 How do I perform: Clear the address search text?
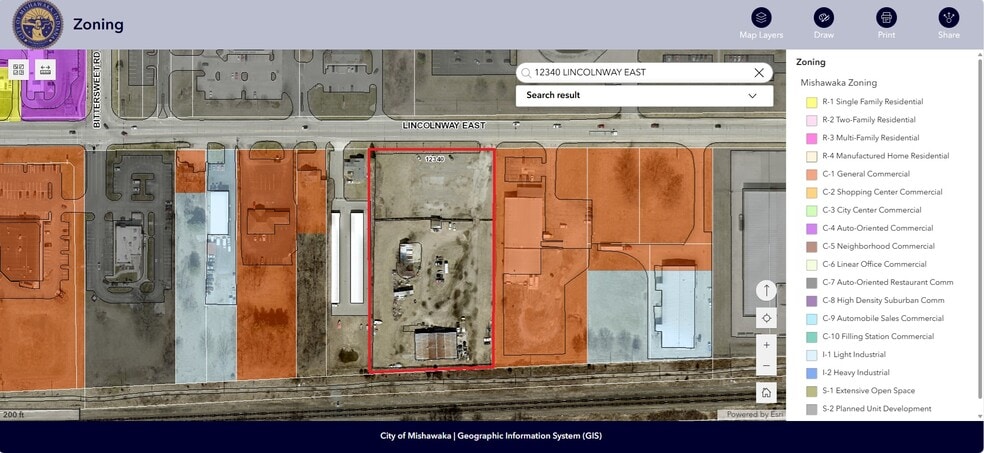pos(759,72)
